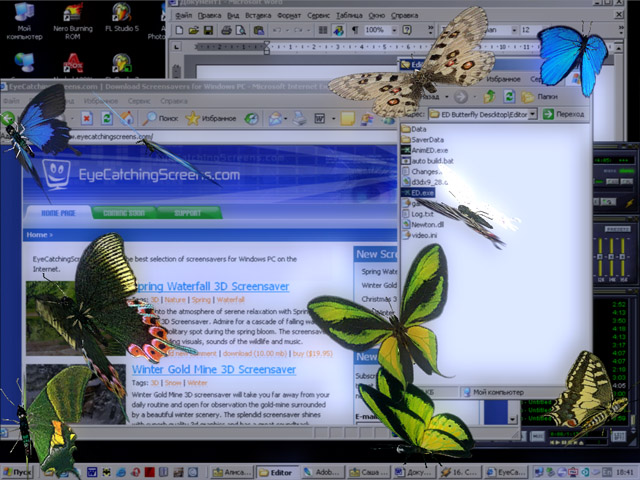640x480 pixels.
Task: Click History icon in Internet Explorer toolbar
Action: coord(251,119)
